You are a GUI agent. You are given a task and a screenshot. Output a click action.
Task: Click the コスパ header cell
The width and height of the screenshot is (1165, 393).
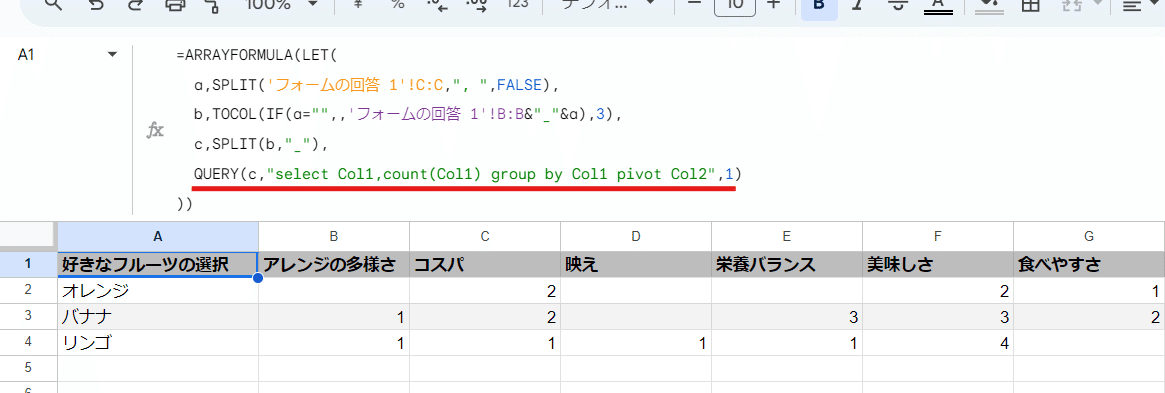click(484, 264)
